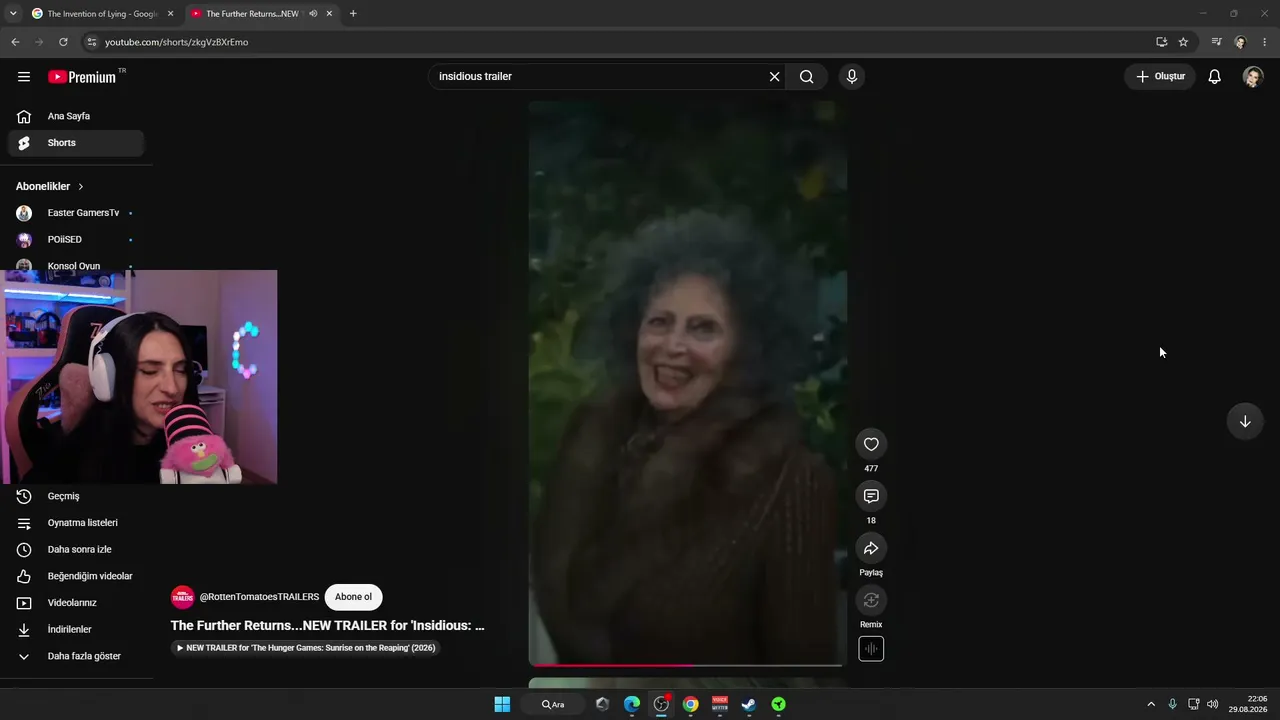Open the Short's sound waveform tile
This screenshot has height=720, width=1280.
[871, 649]
